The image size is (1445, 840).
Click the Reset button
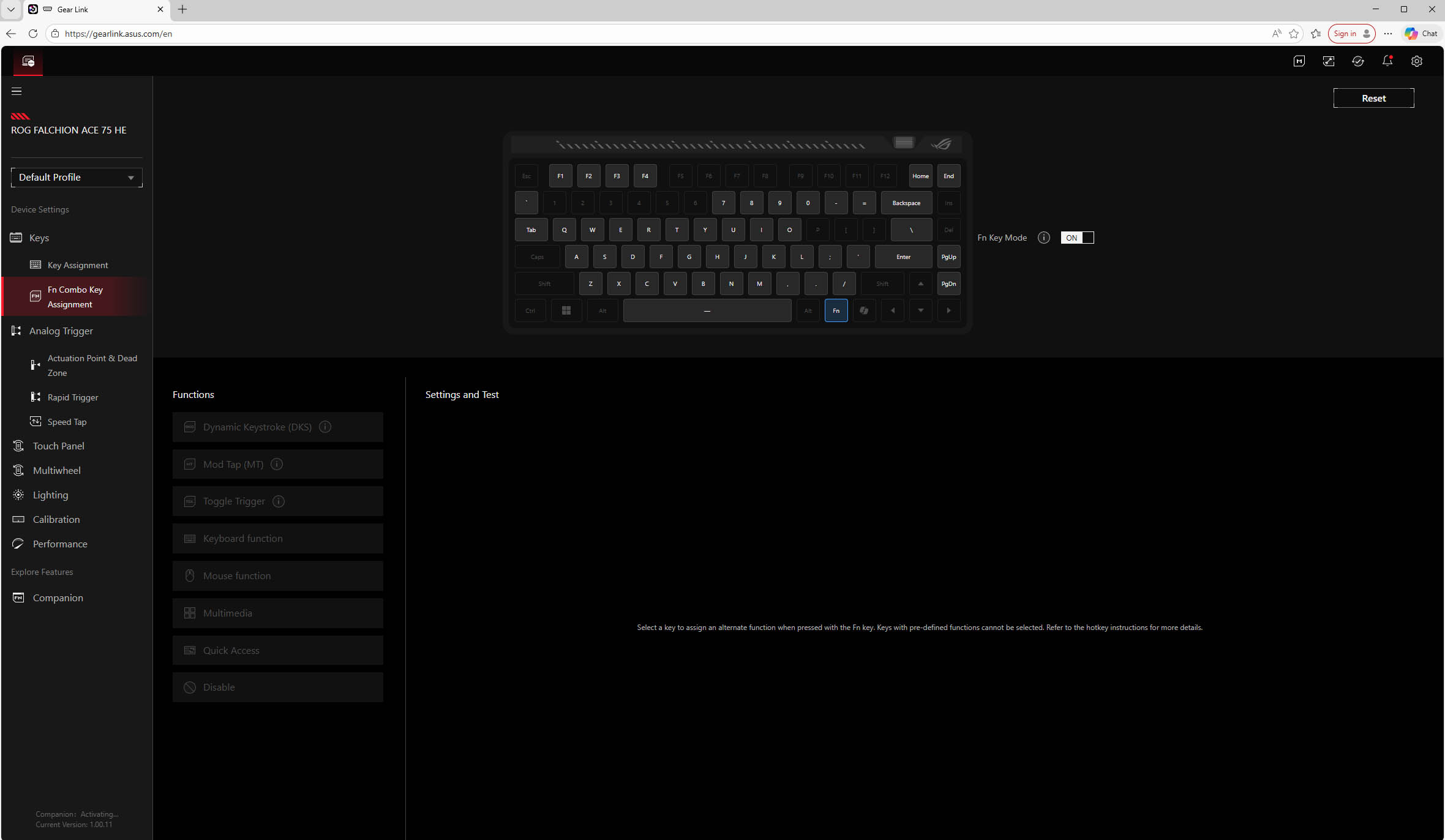1373,98
